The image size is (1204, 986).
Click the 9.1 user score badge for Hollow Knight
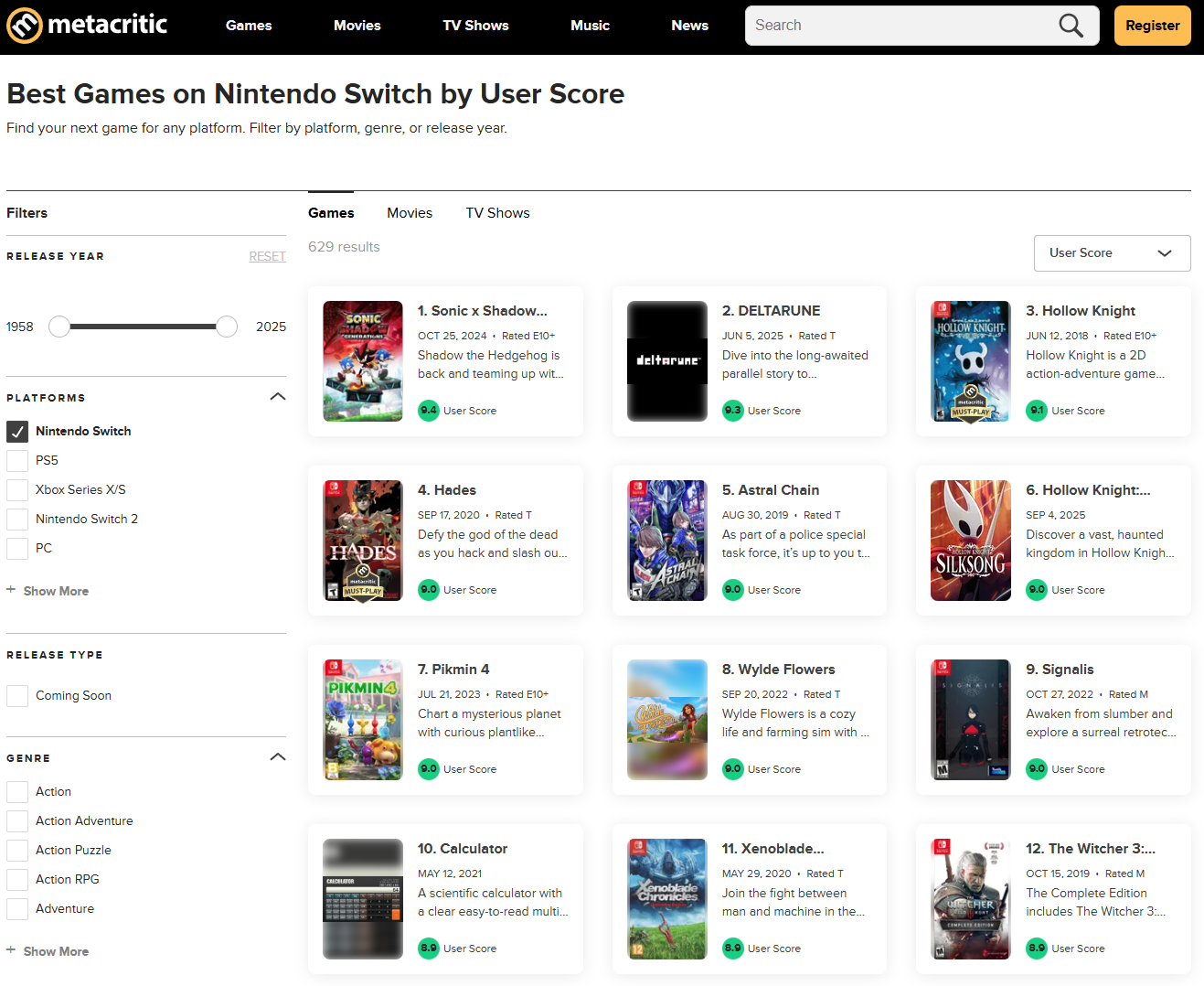tap(1037, 410)
